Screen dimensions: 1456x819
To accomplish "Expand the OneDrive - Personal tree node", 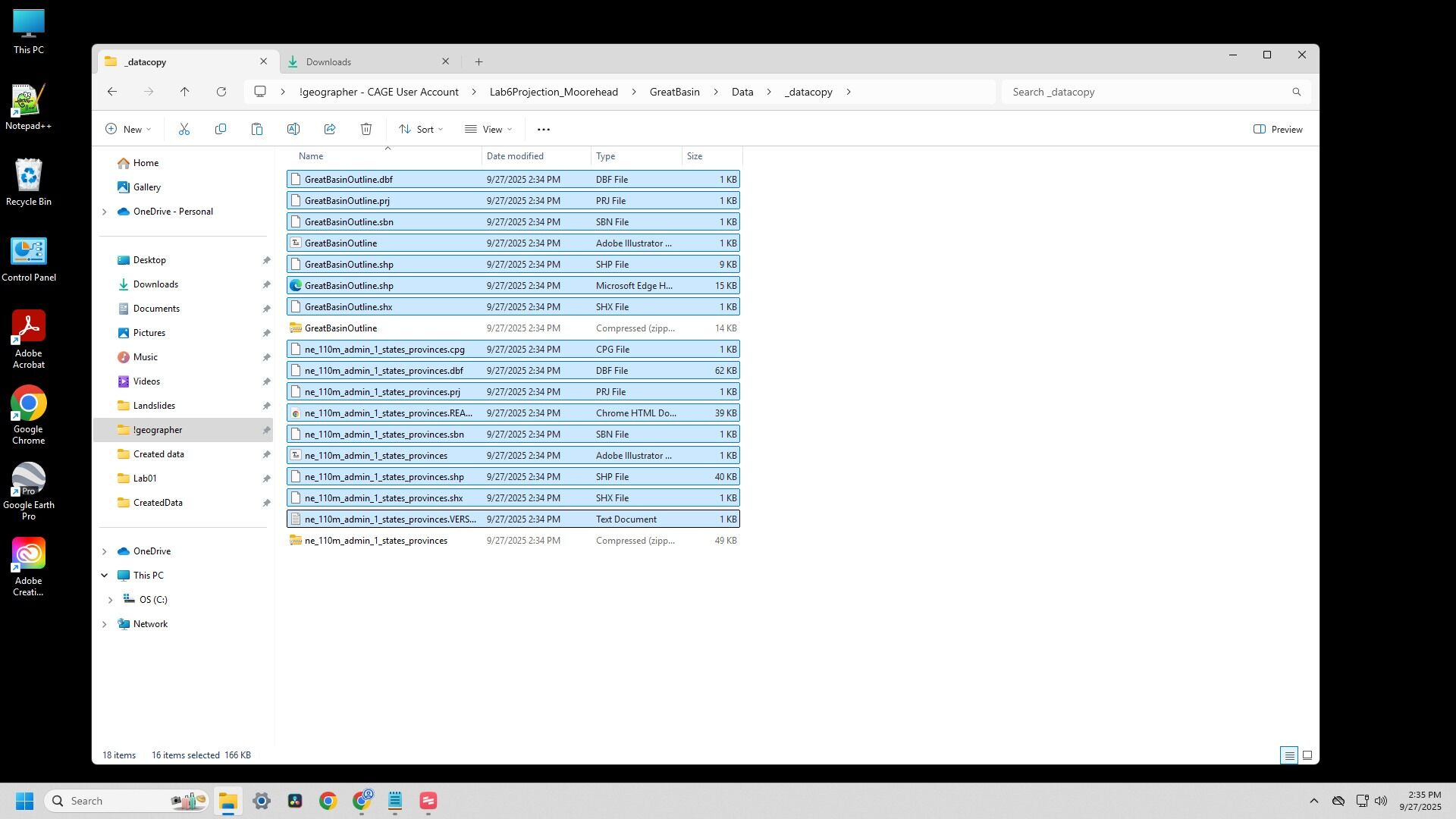I will point(105,212).
